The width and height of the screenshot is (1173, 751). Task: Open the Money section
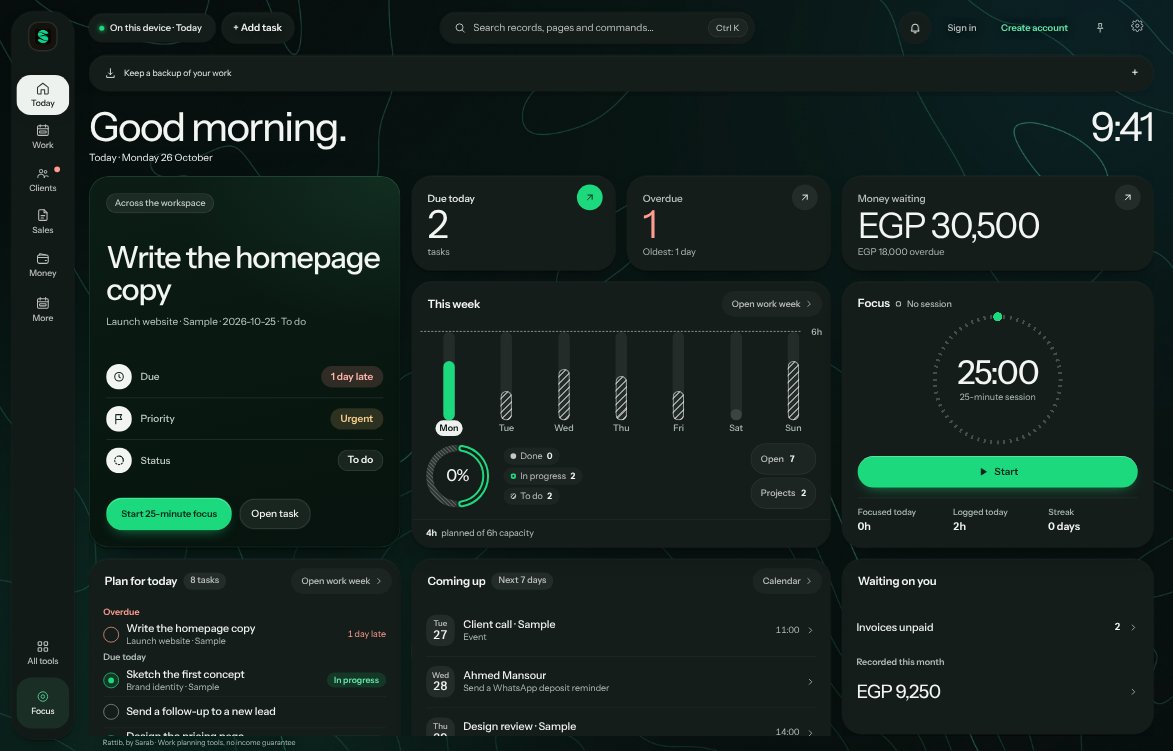pos(43,265)
